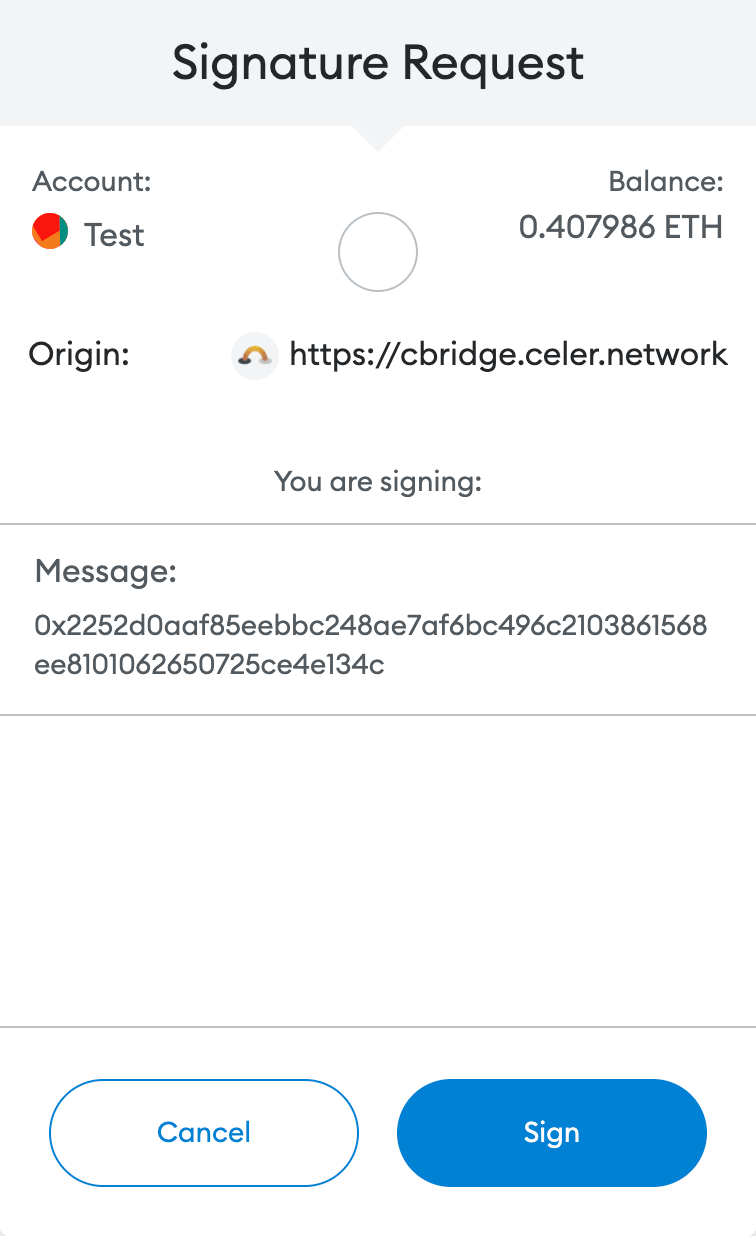This screenshot has width=756, height=1236.
Task: Click the empty circle placeholder icon
Action: (378, 253)
